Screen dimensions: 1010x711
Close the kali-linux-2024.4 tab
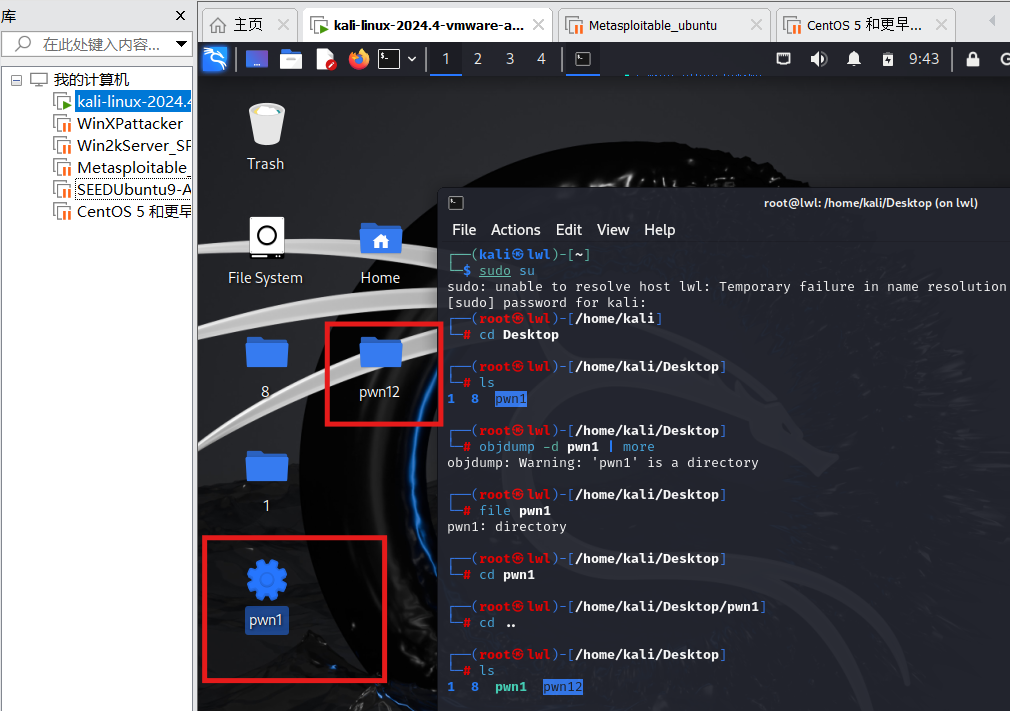(x=538, y=25)
